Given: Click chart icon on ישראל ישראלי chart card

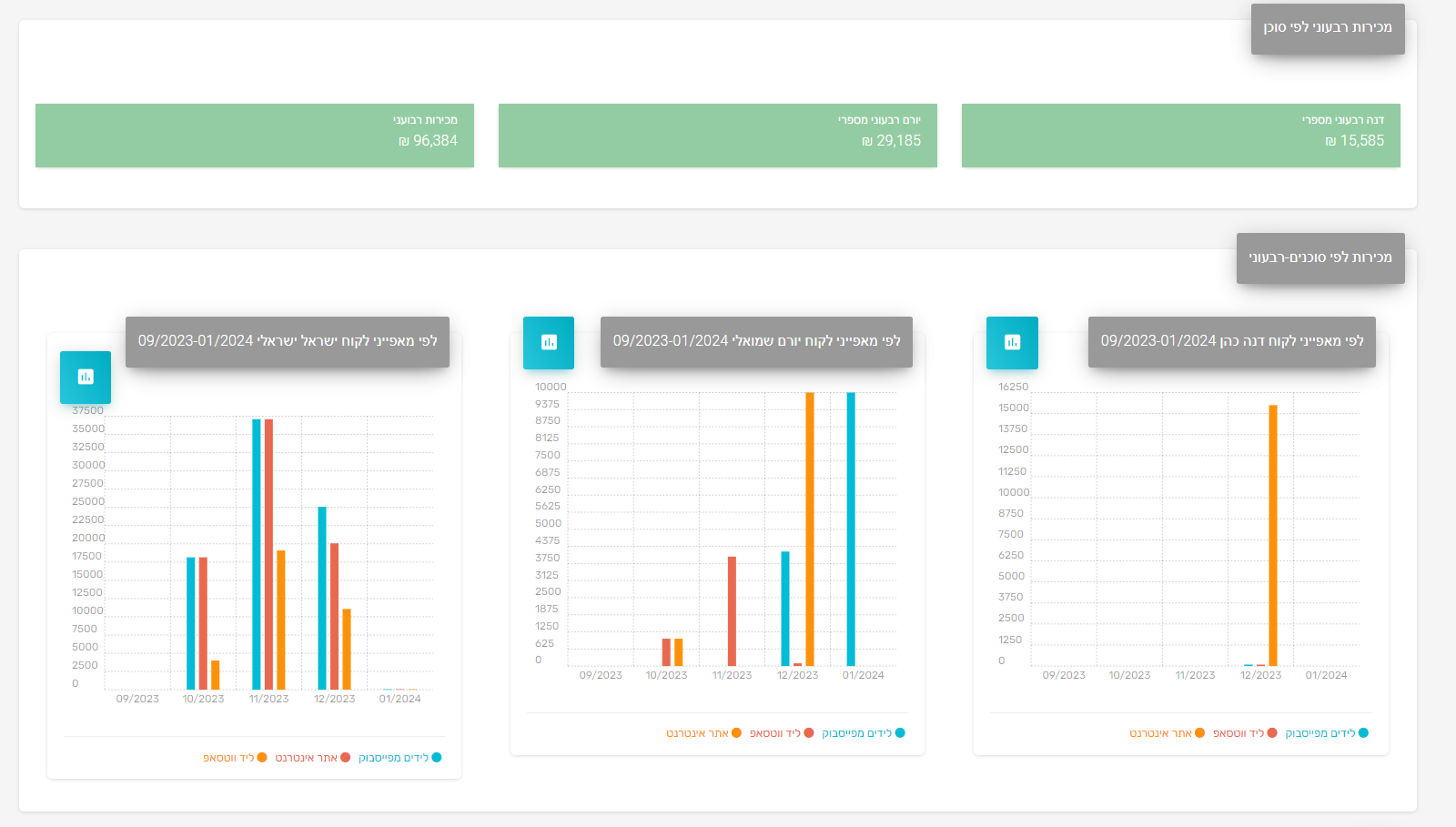Looking at the screenshot, I should pyautogui.click(x=86, y=377).
